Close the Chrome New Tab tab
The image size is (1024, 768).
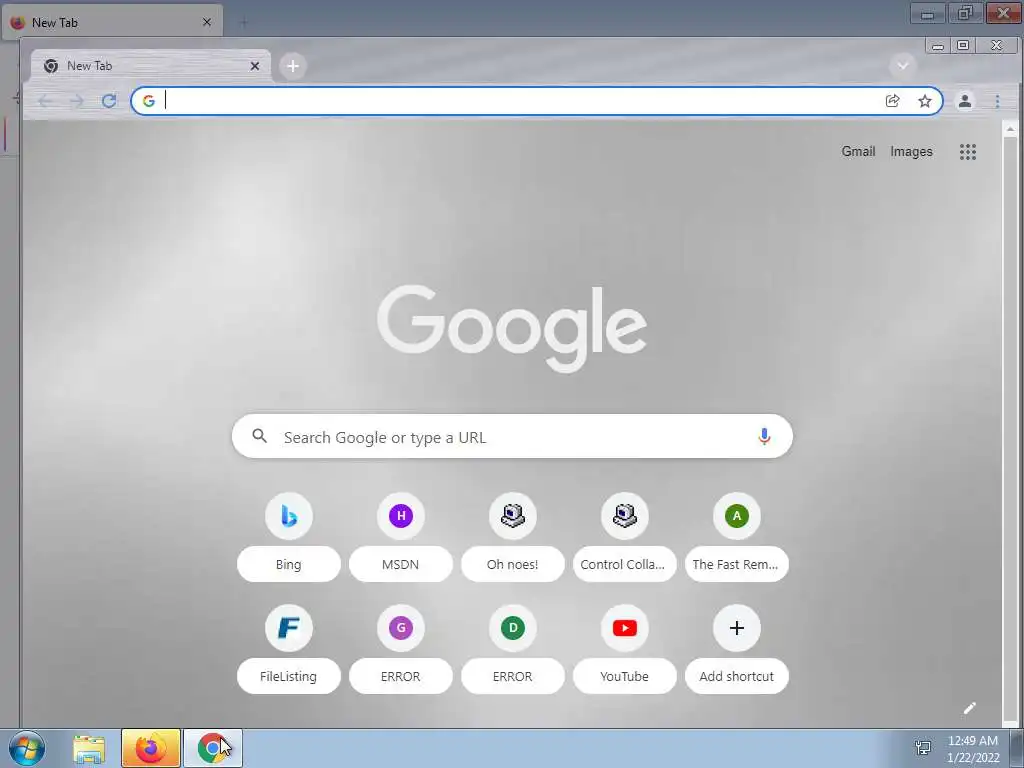pos(255,66)
